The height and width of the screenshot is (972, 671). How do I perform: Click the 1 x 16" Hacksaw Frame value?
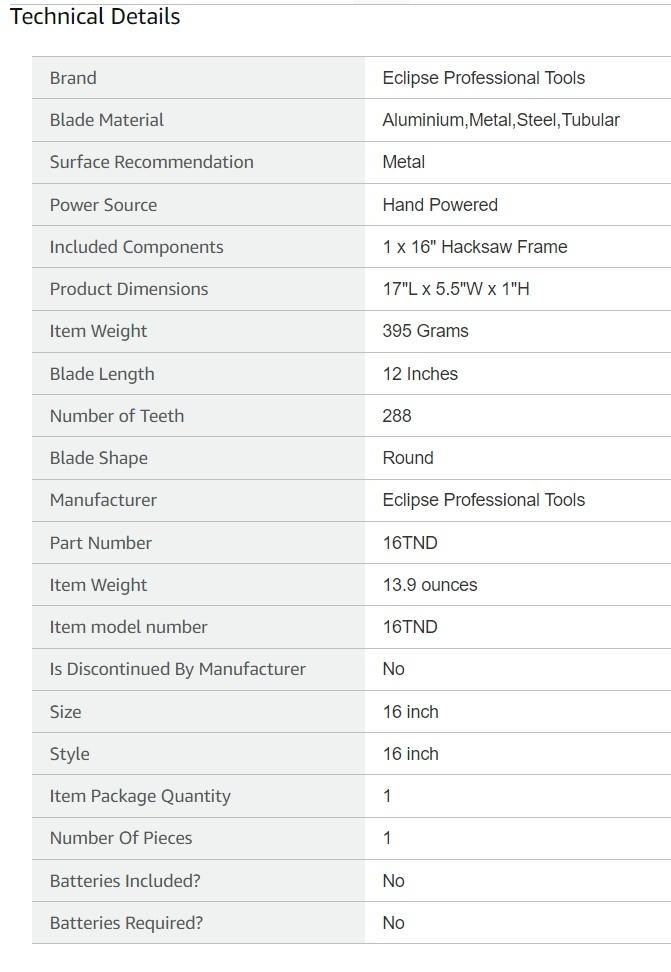(x=474, y=247)
